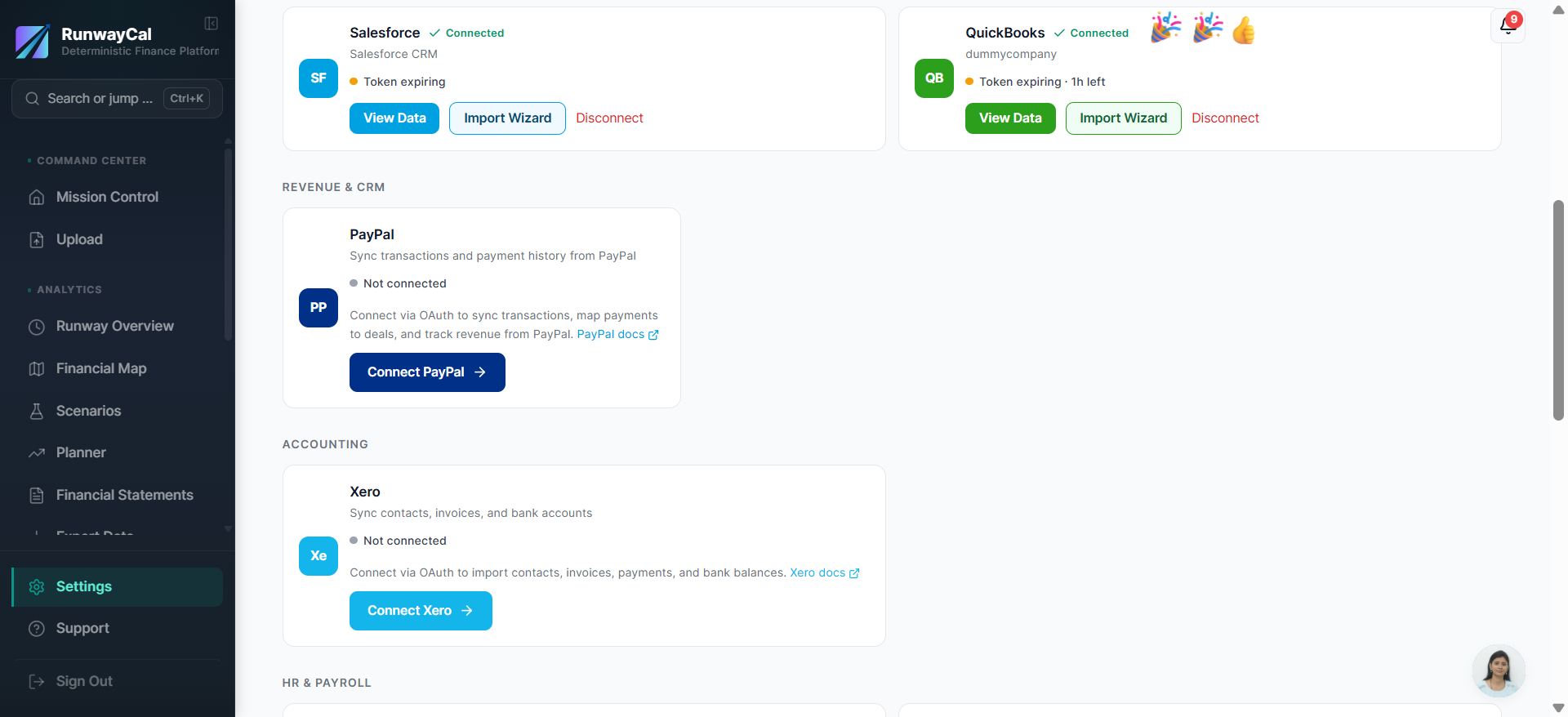The height and width of the screenshot is (717, 1568).
Task: Disconnect QuickBooks integration
Action: (x=1225, y=118)
